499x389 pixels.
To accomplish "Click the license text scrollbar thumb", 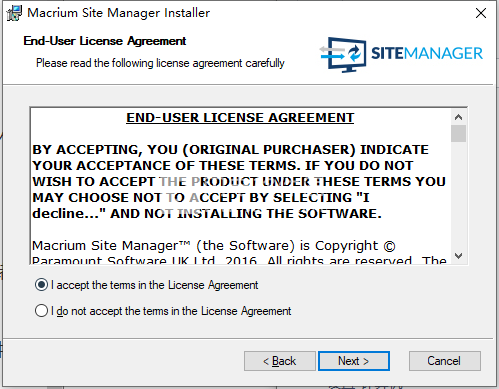I will (x=458, y=133).
